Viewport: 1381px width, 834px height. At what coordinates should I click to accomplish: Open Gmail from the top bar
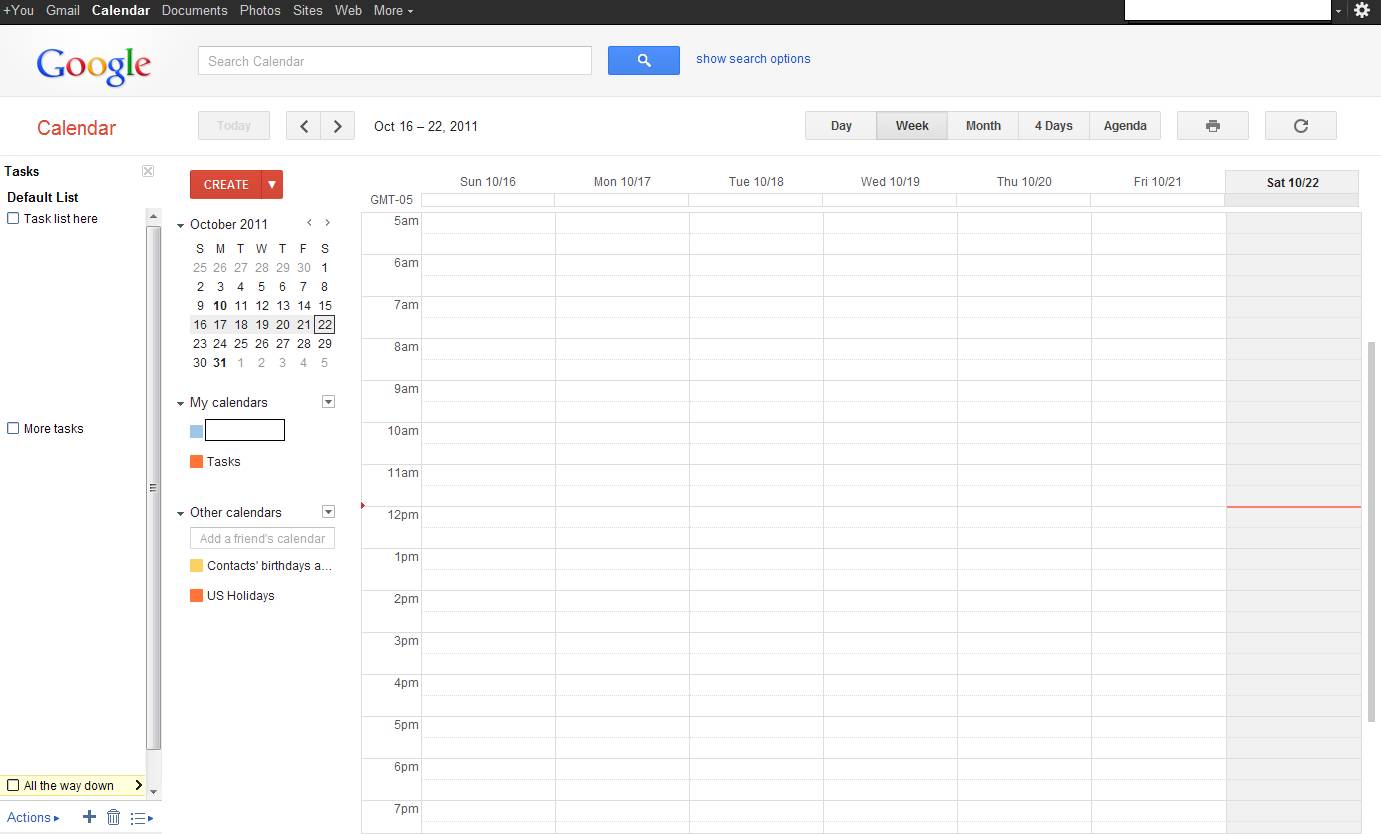click(63, 10)
